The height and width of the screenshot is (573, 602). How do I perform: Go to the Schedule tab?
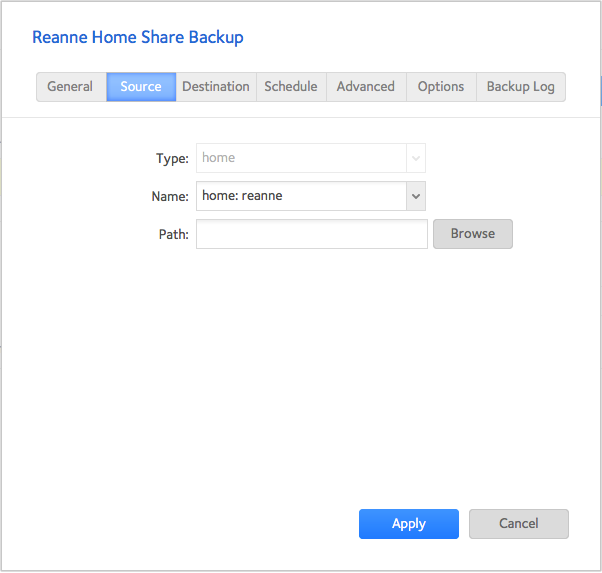[291, 87]
